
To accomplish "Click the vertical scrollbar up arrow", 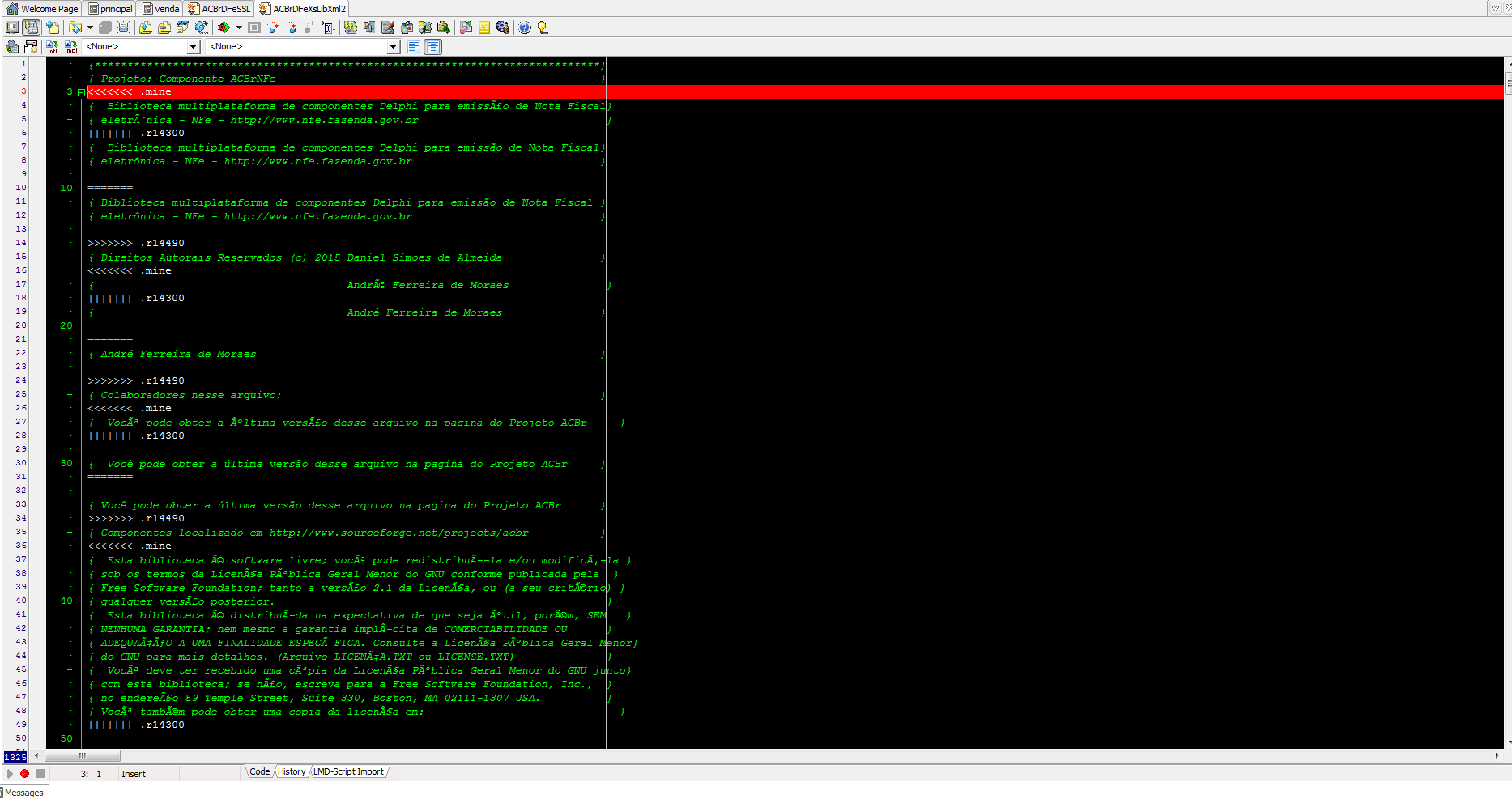I will coord(1508,63).
